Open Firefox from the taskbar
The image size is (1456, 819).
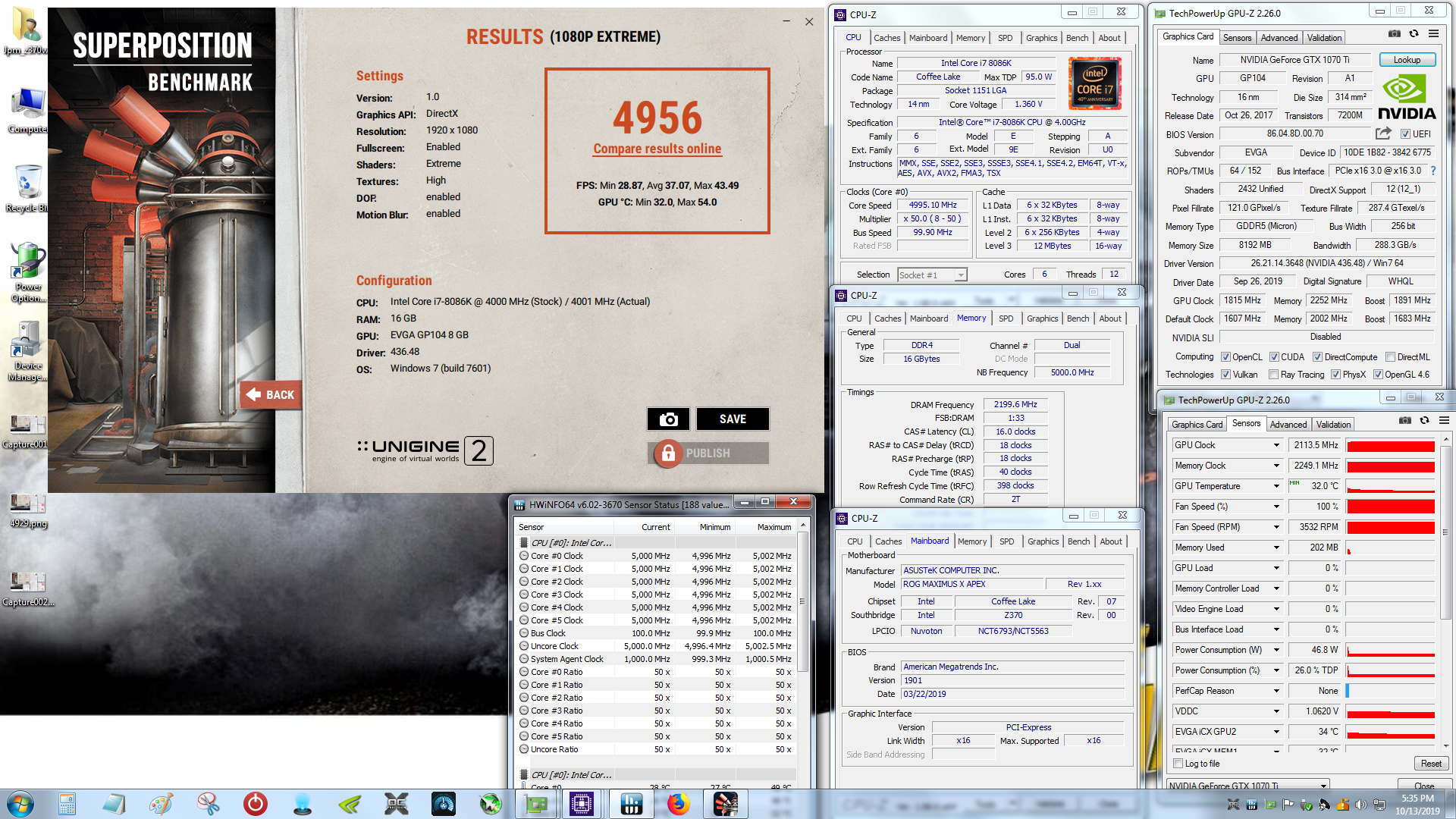679,804
